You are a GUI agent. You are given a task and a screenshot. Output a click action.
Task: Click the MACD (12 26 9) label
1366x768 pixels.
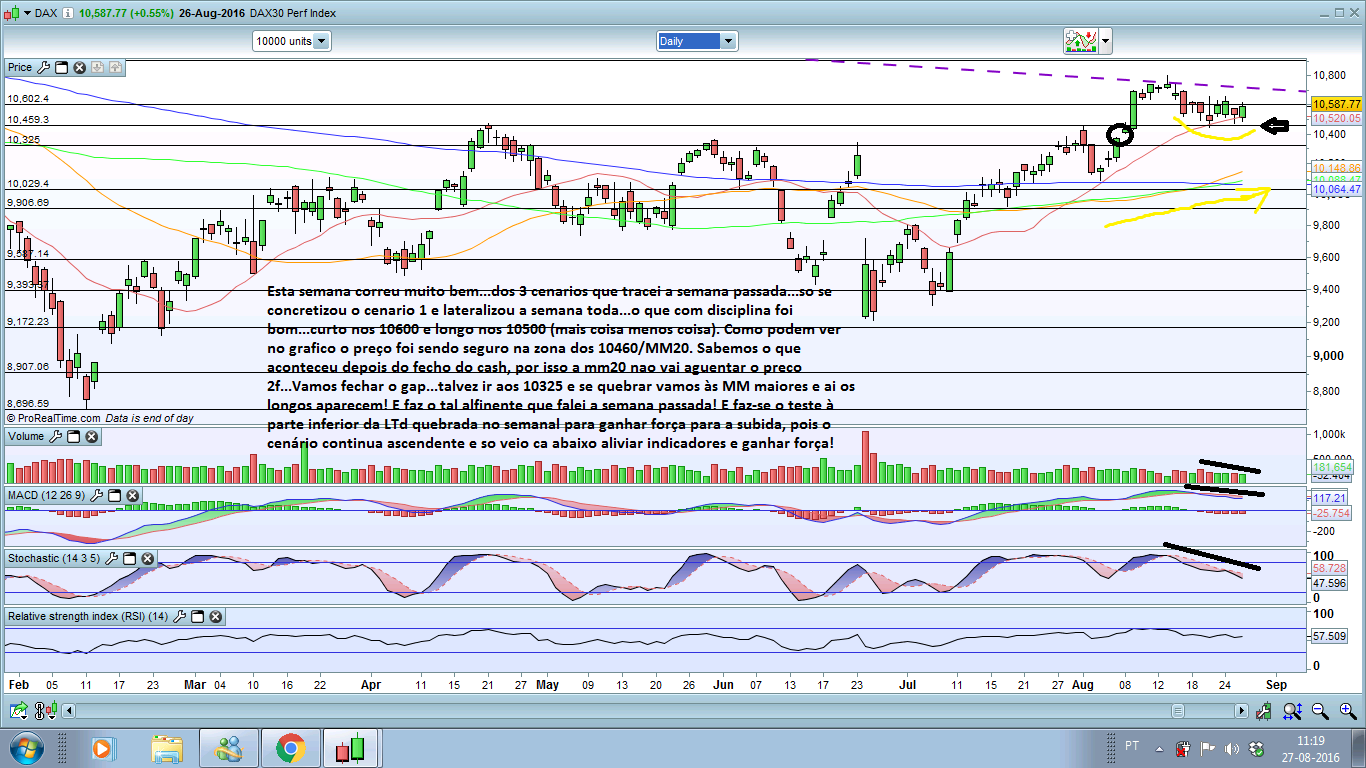pyautogui.click(x=48, y=496)
